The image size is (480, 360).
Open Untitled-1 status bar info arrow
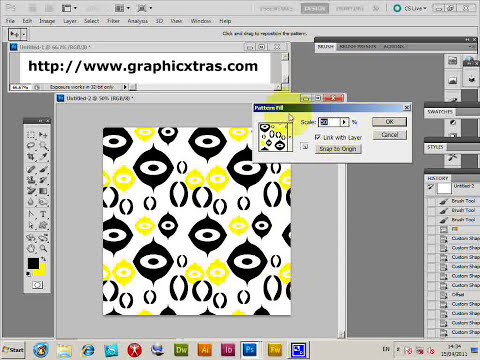coord(125,87)
